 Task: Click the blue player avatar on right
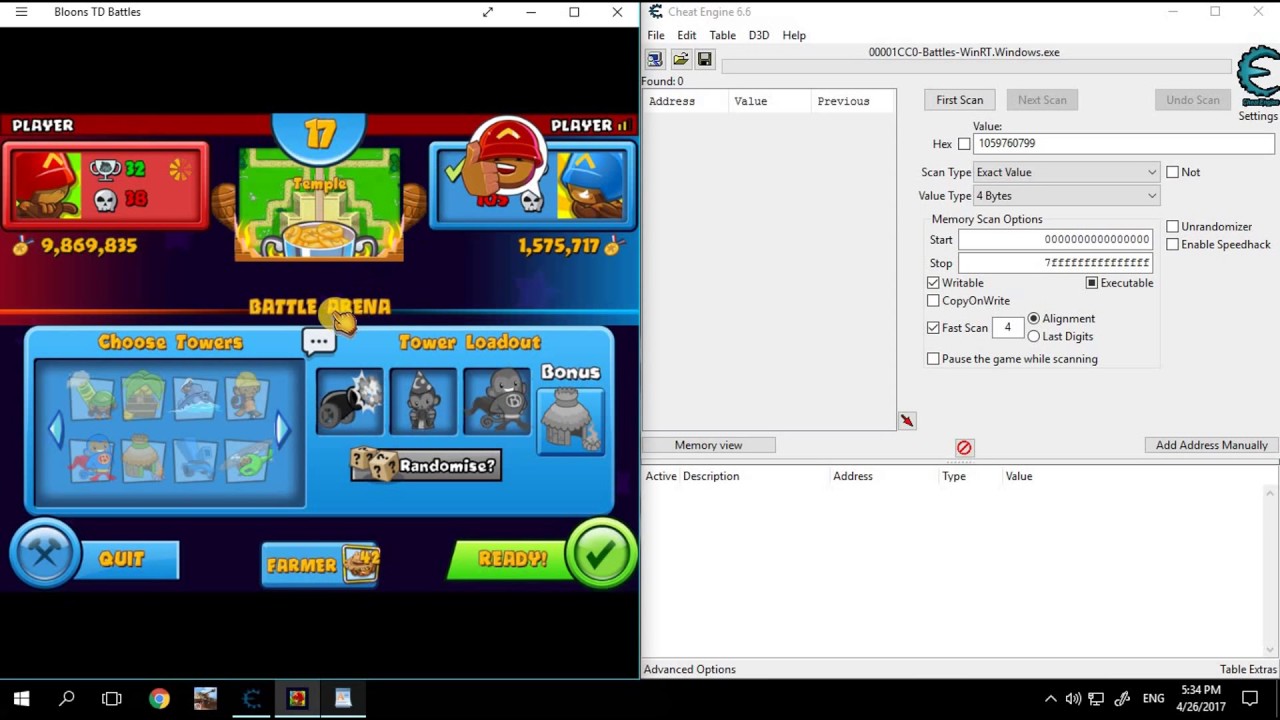click(591, 186)
